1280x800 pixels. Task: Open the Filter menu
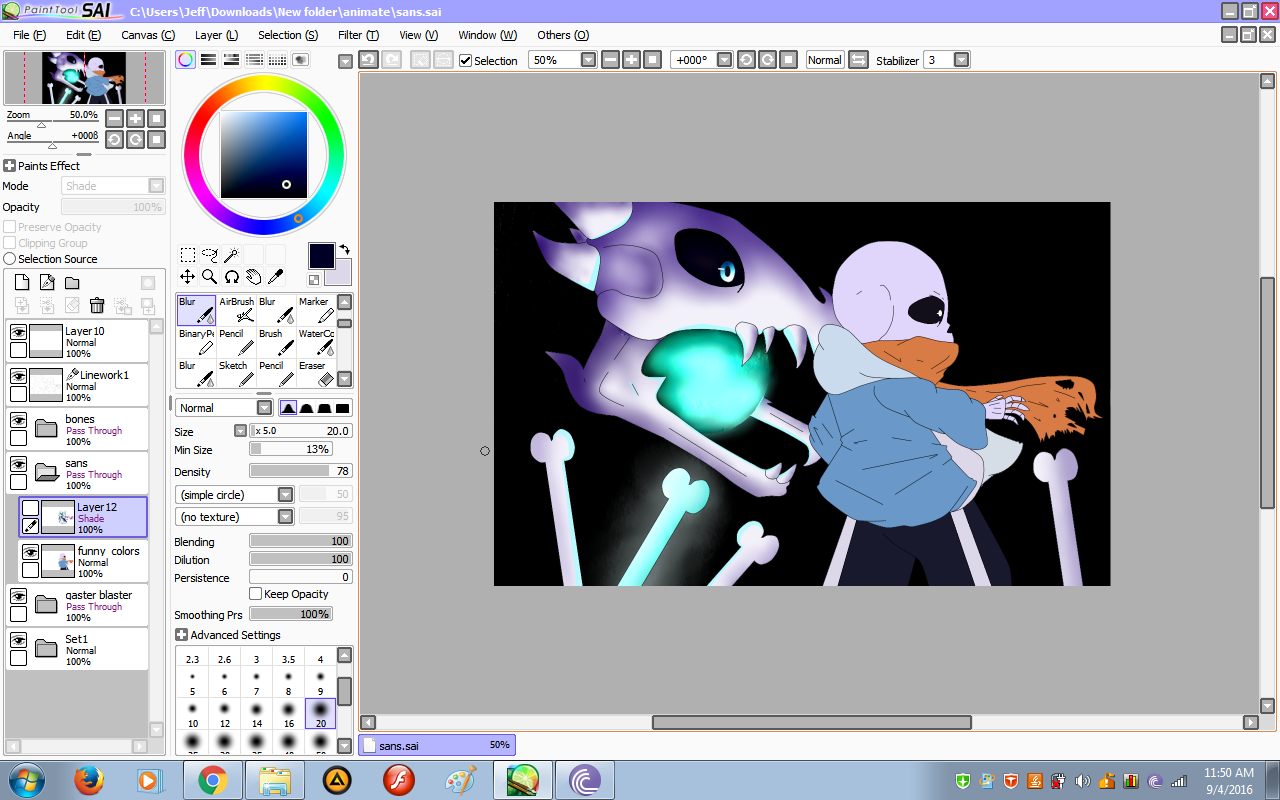[358, 35]
